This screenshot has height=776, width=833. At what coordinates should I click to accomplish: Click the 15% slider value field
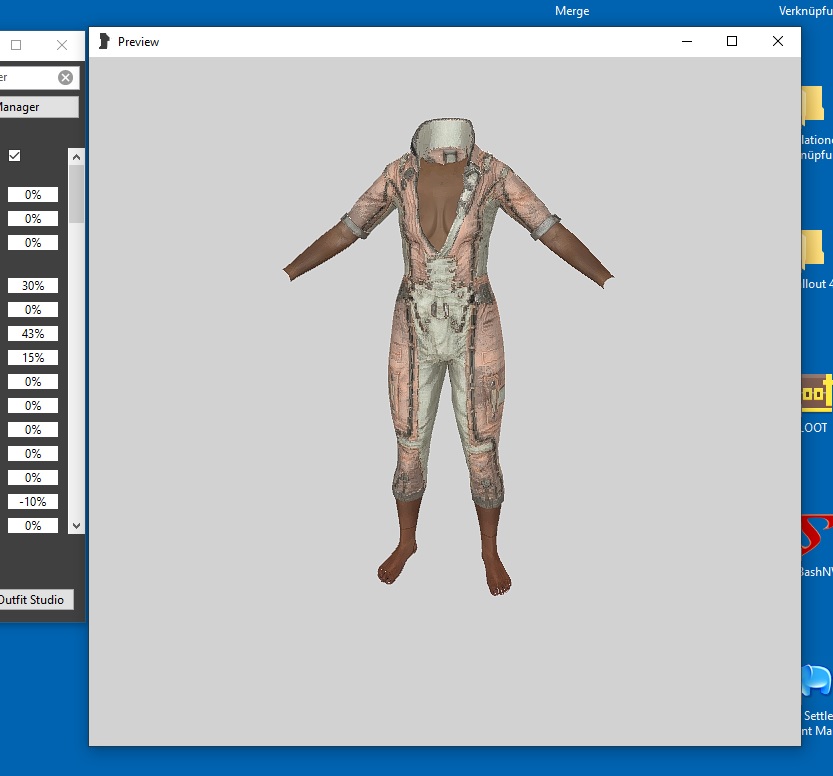(32, 357)
